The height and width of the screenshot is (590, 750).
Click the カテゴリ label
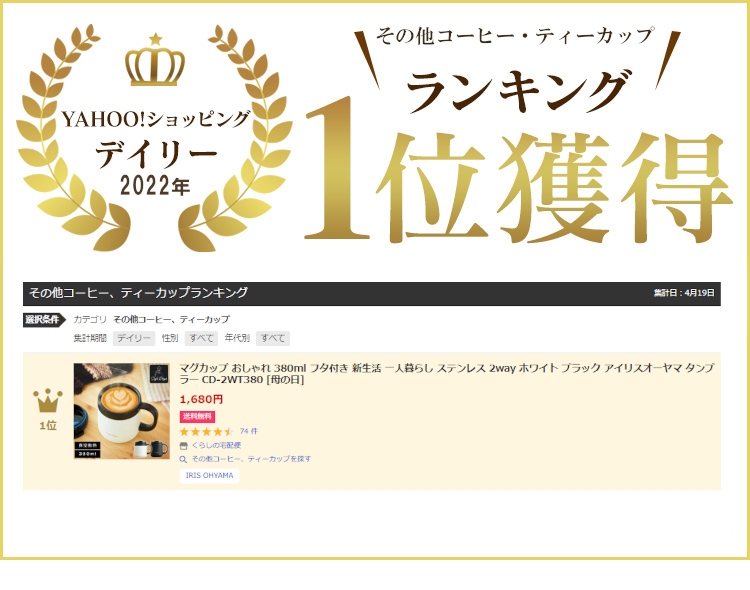[90, 319]
